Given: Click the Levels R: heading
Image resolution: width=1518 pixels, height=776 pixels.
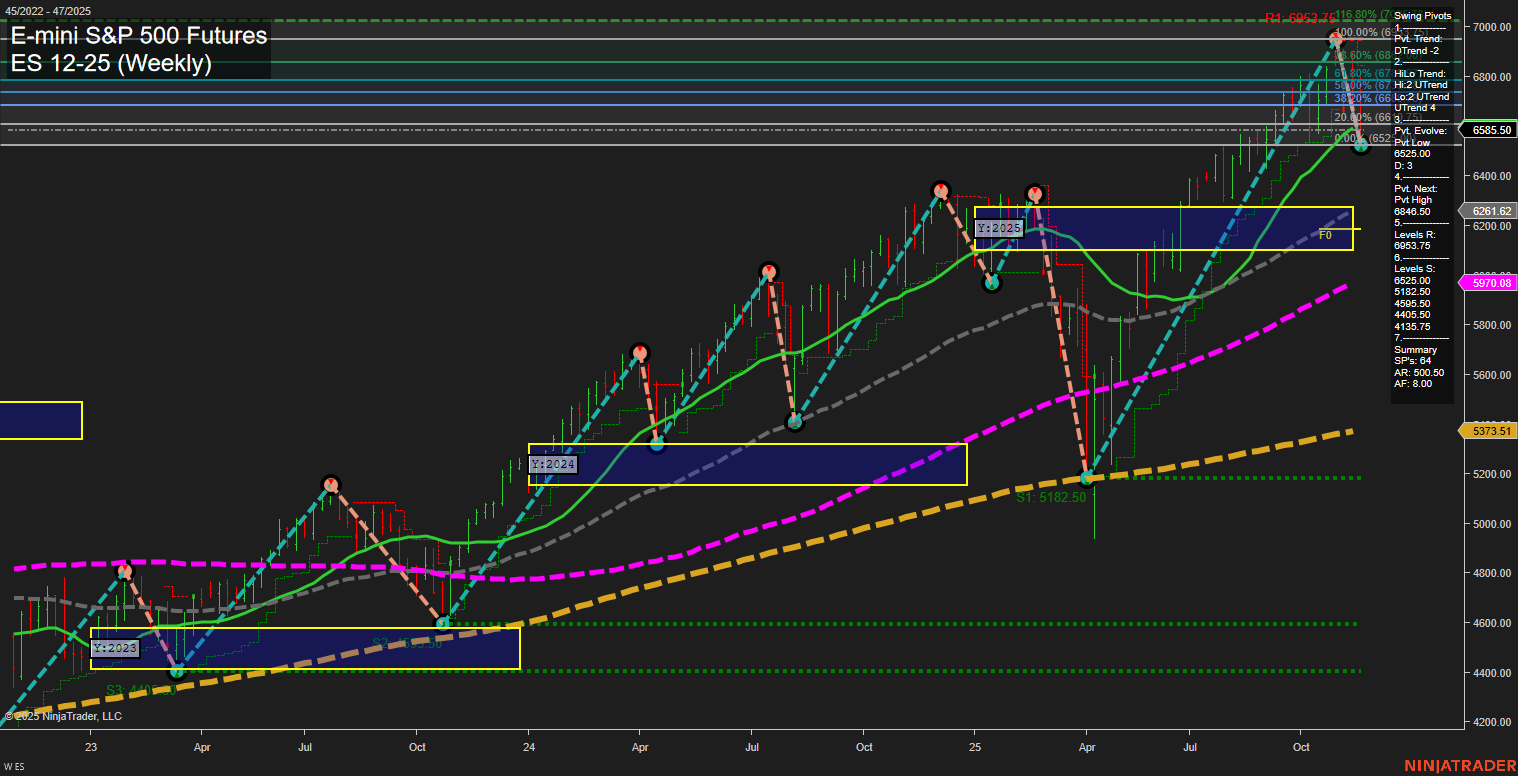Looking at the screenshot, I should (1416, 234).
